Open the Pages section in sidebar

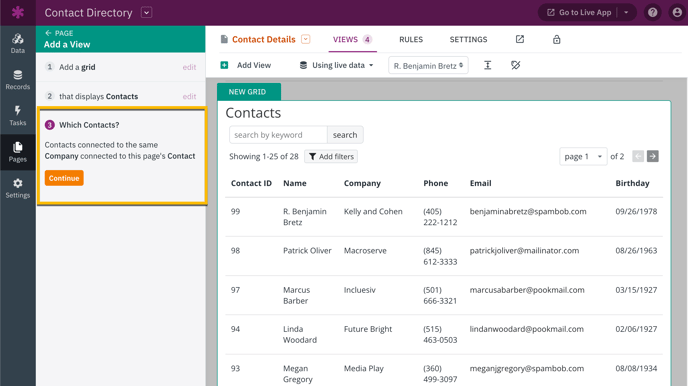(18, 152)
